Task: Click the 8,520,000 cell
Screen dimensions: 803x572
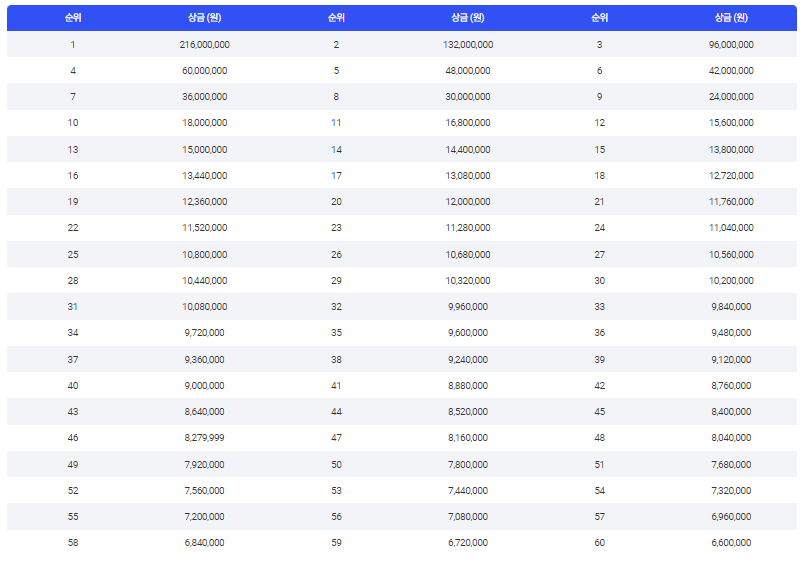Action: (468, 412)
